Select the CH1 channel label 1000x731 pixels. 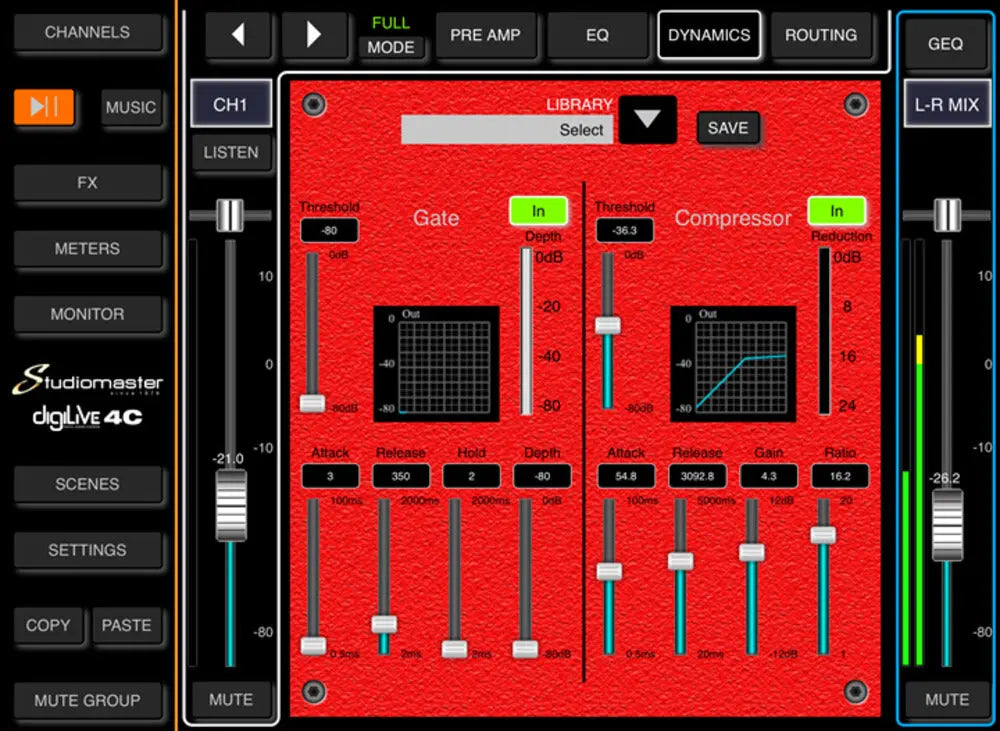231,105
